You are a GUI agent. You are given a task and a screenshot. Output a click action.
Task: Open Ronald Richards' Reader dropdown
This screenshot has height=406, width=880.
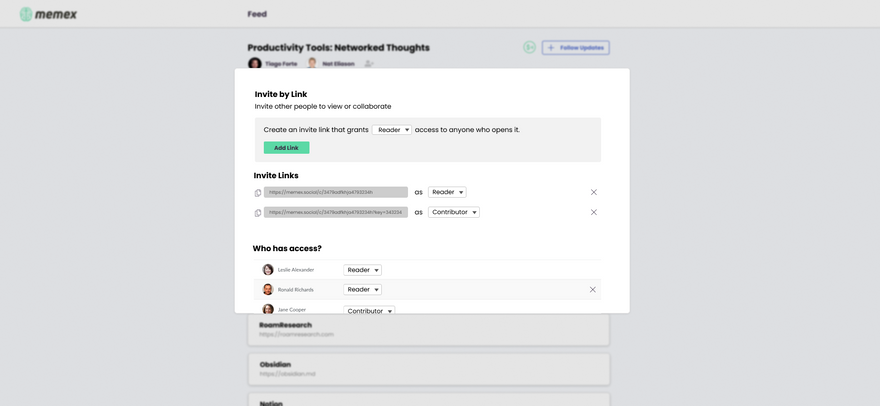coord(362,290)
